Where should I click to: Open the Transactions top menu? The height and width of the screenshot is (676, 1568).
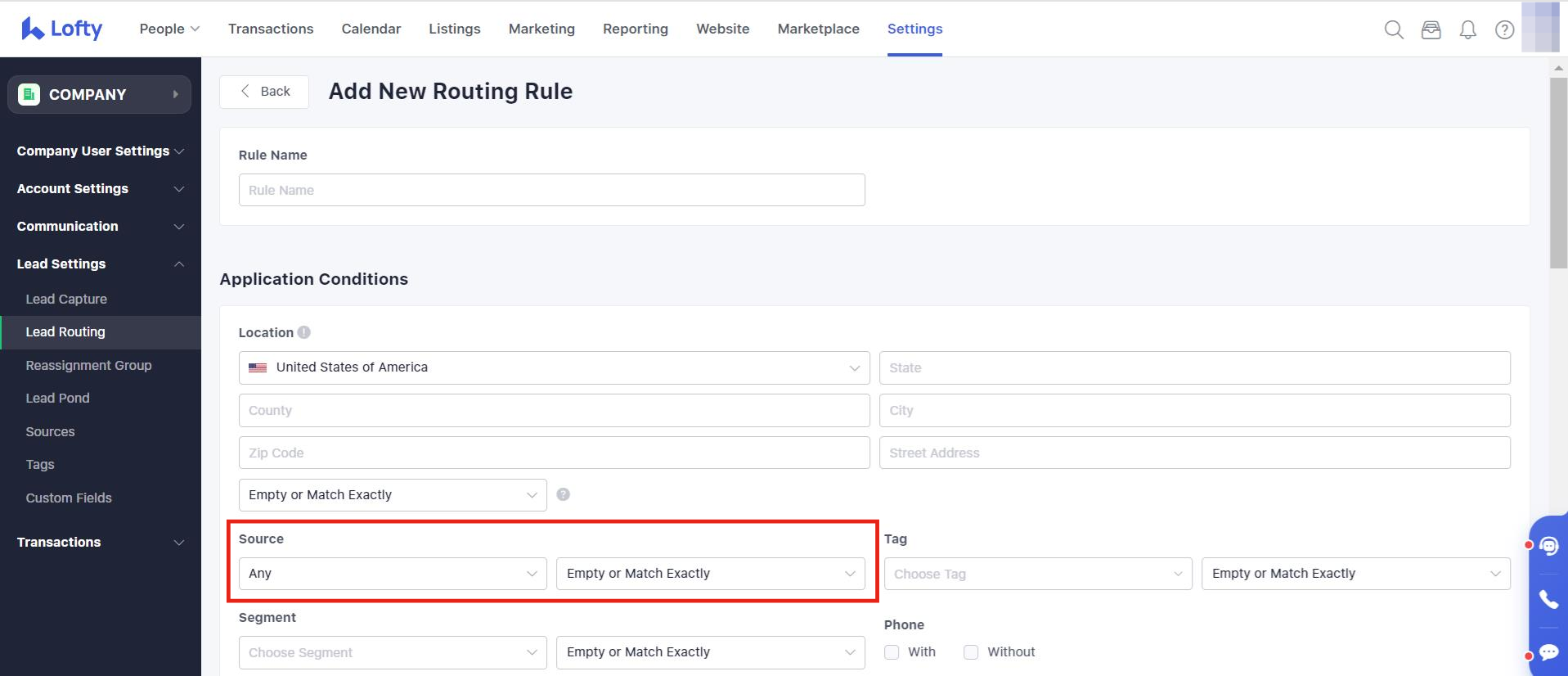(x=271, y=29)
